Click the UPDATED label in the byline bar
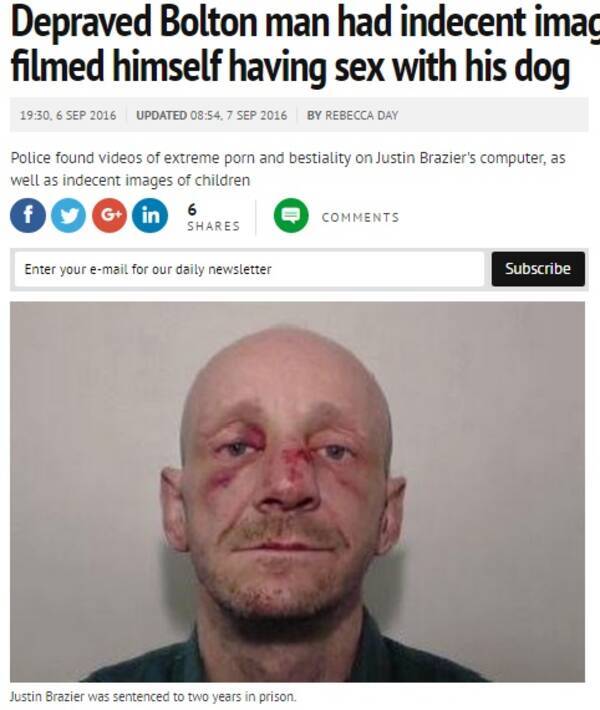The width and height of the screenshot is (600, 710). (x=161, y=115)
